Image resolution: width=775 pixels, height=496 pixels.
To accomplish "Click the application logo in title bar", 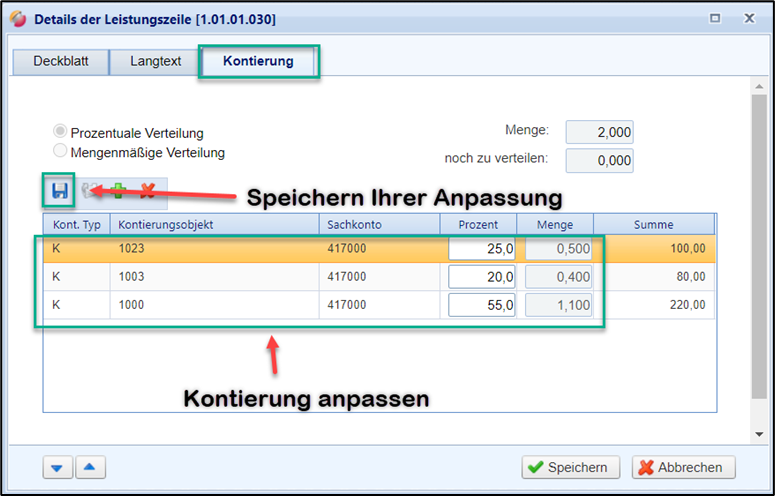I will [18, 19].
